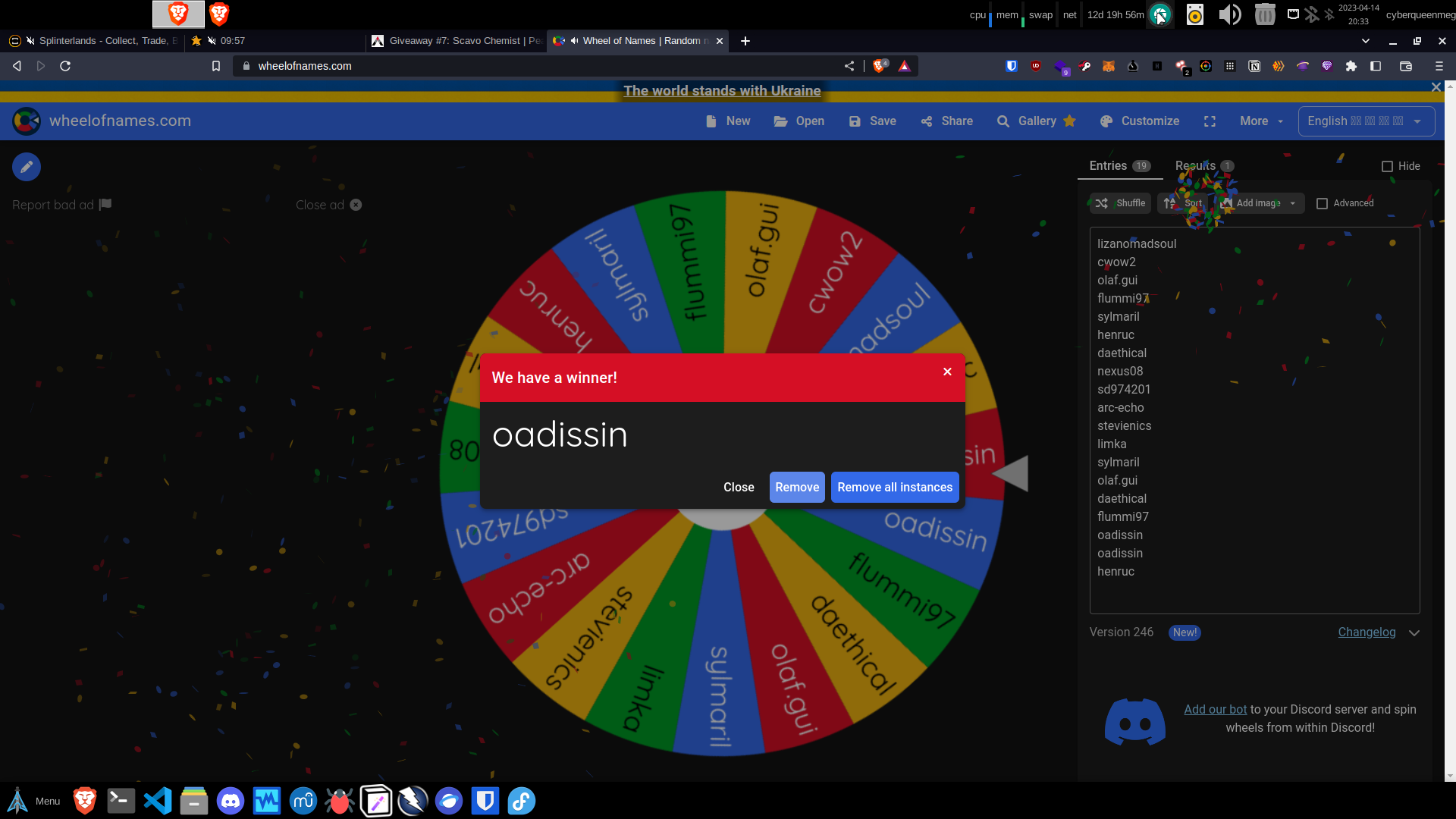The width and height of the screenshot is (1456, 819).
Task: Close the winner dialog with X
Action: click(x=947, y=372)
